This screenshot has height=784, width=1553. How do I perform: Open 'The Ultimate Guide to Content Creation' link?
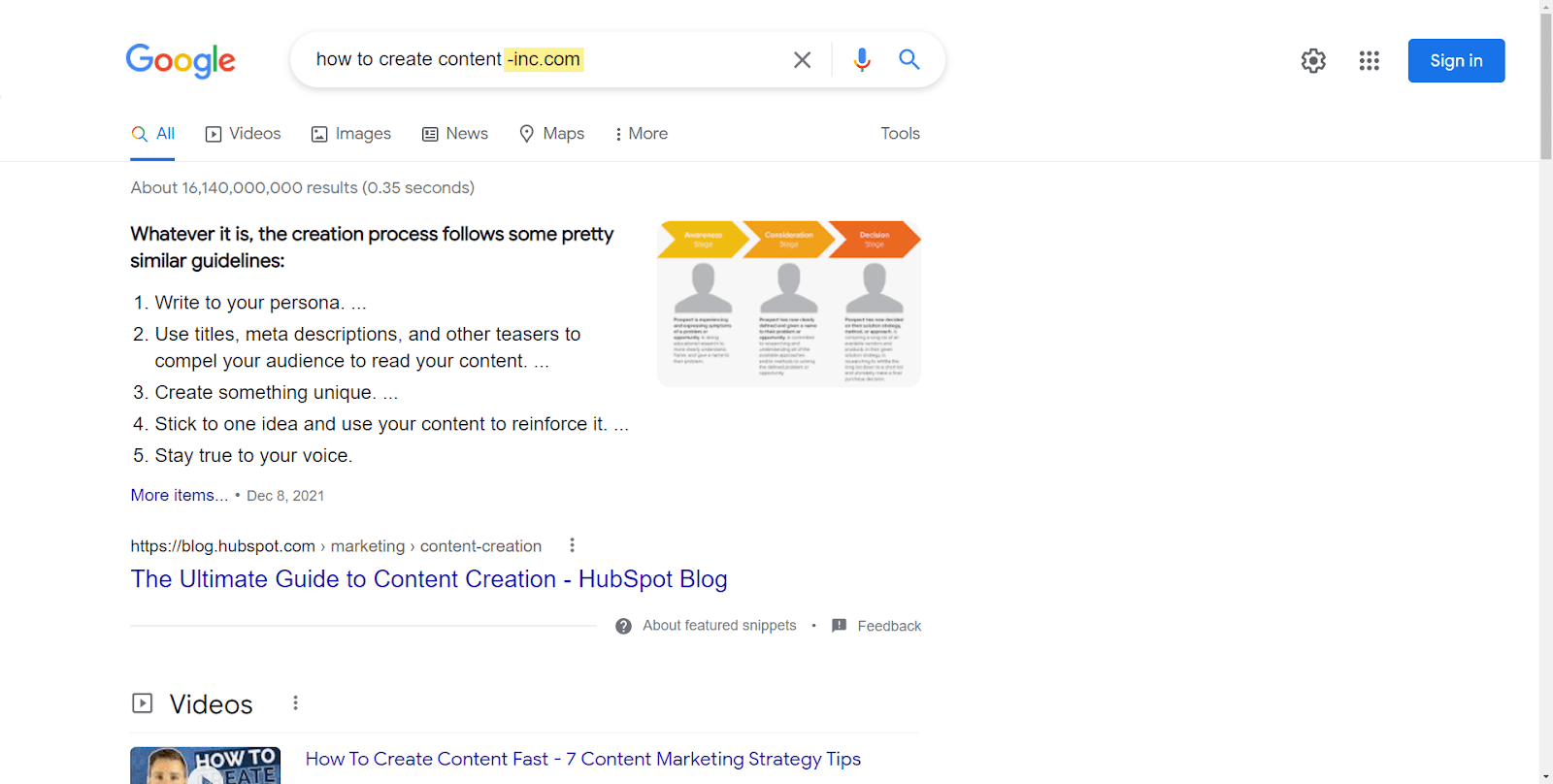(429, 579)
